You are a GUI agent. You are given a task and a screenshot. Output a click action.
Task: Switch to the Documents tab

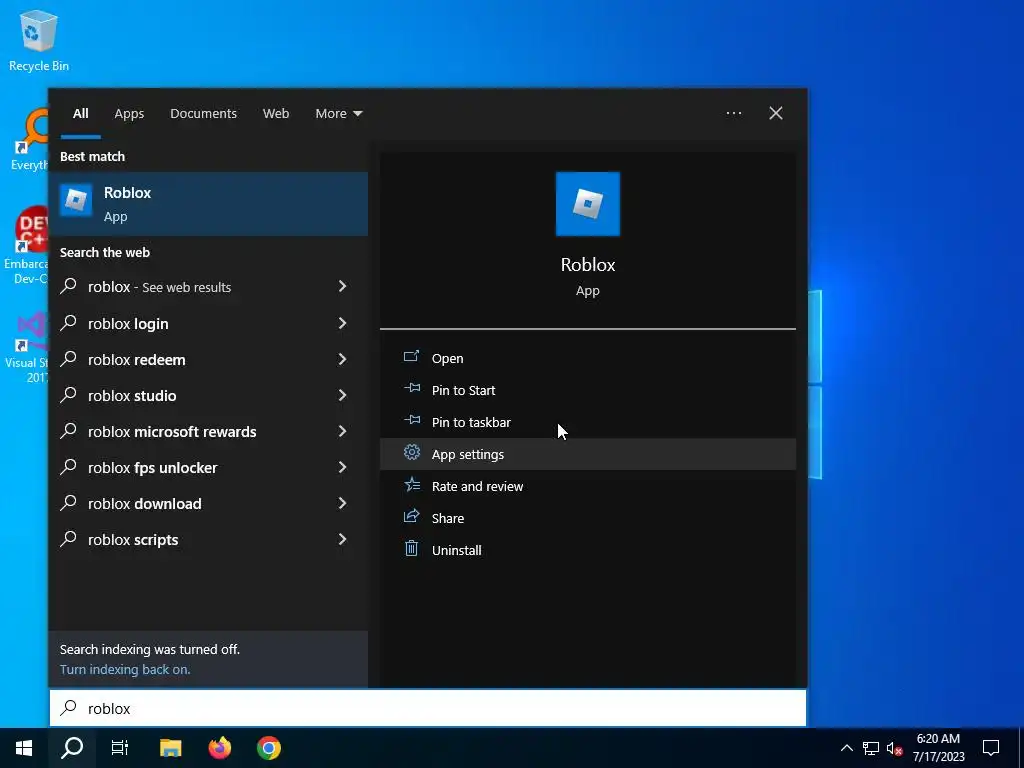[x=203, y=113]
